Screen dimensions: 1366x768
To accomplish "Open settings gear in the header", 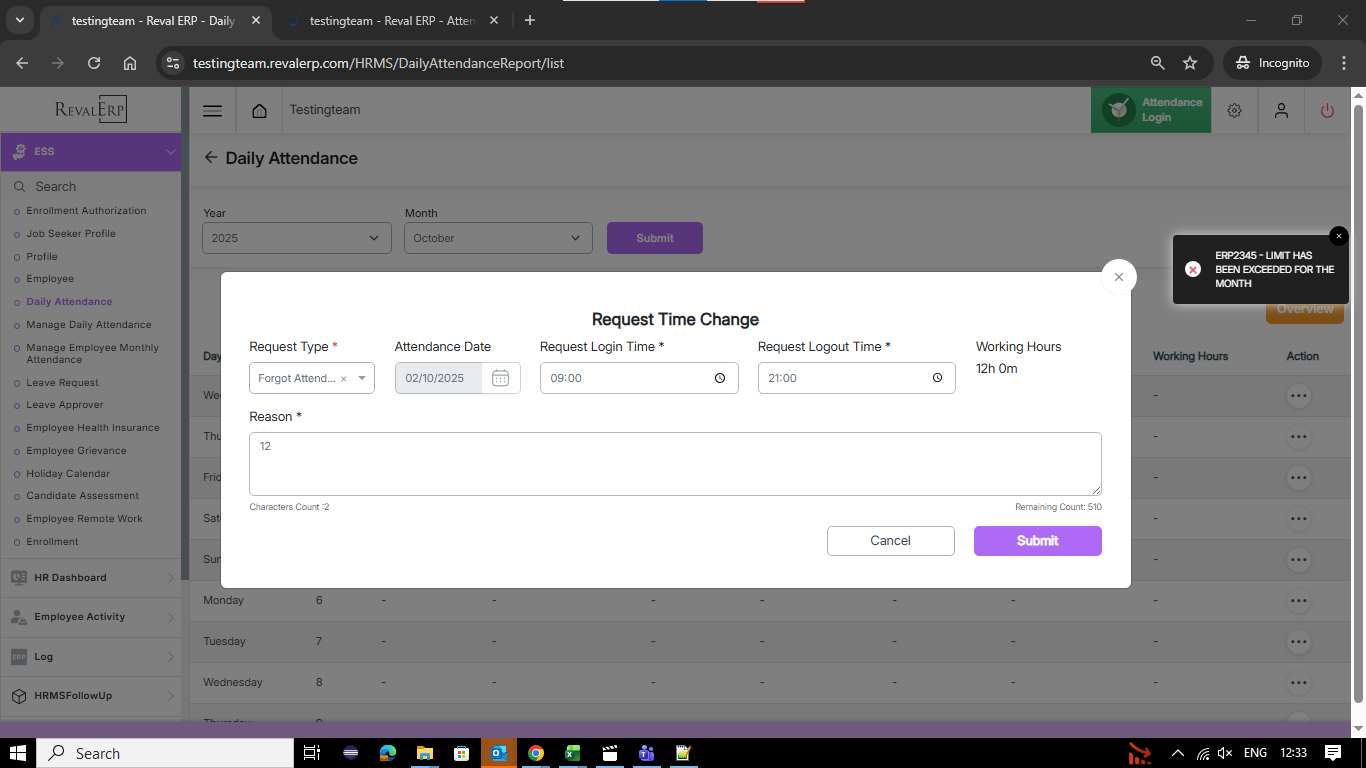I will pyautogui.click(x=1234, y=110).
